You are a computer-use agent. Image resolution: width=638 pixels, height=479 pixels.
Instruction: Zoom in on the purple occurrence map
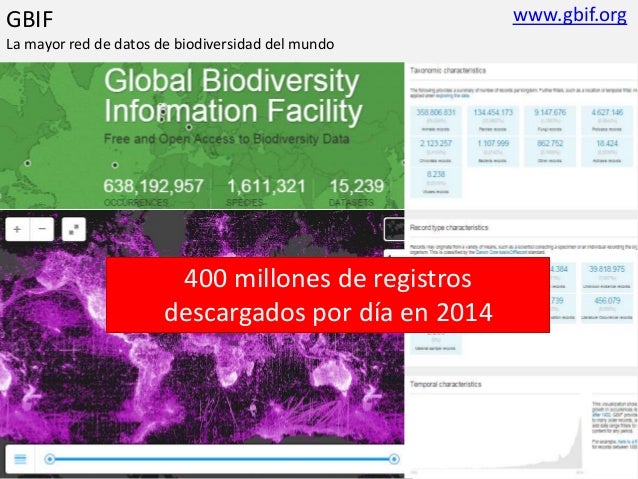click(17, 229)
